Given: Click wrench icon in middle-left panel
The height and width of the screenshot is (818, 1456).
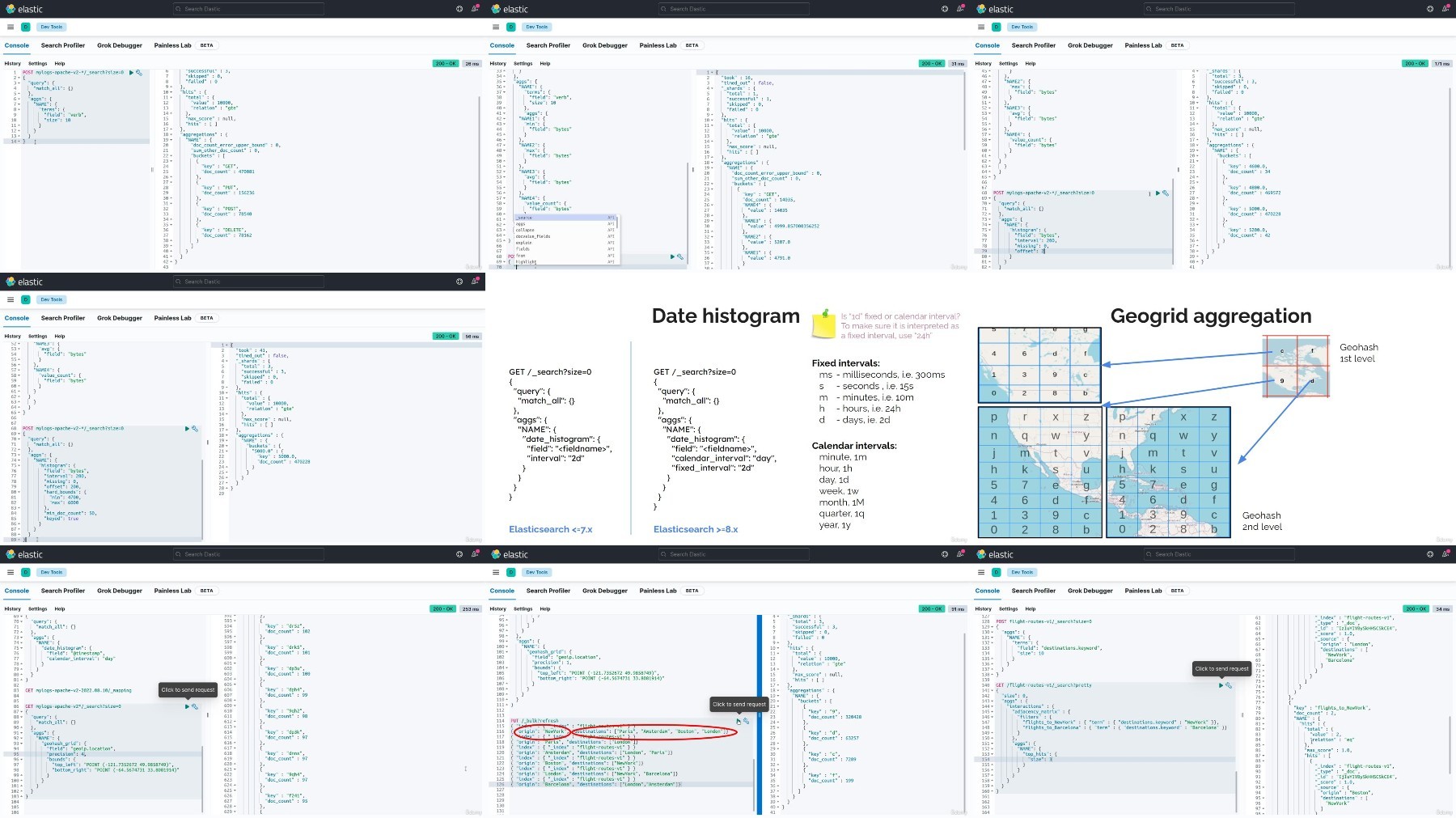Looking at the screenshot, I should click(195, 429).
